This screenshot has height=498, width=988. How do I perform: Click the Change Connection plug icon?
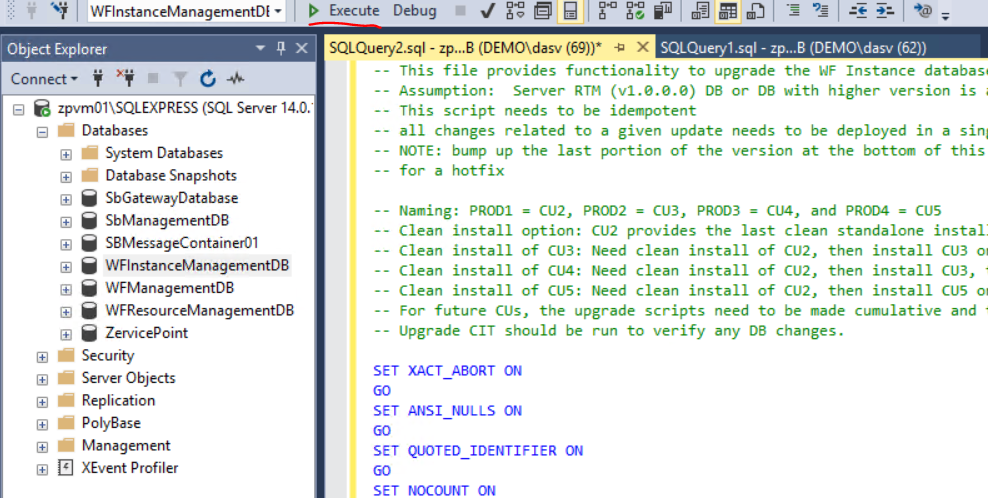[x=61, y=11]
